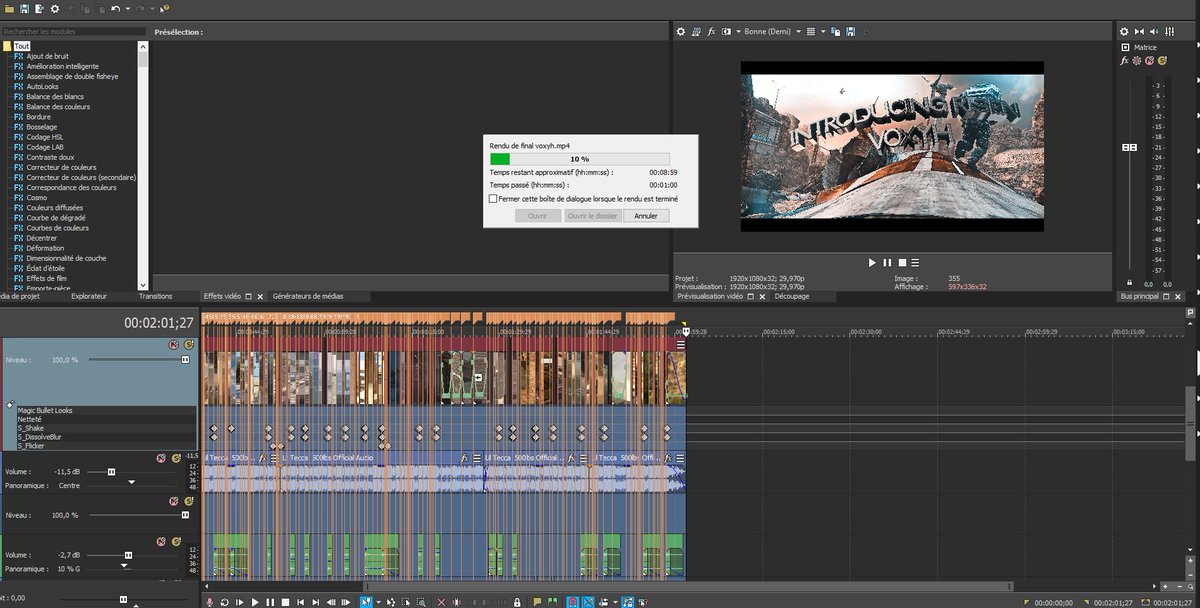
Task: Open video output FX in preview toolbar
Action: pos(710,31)
